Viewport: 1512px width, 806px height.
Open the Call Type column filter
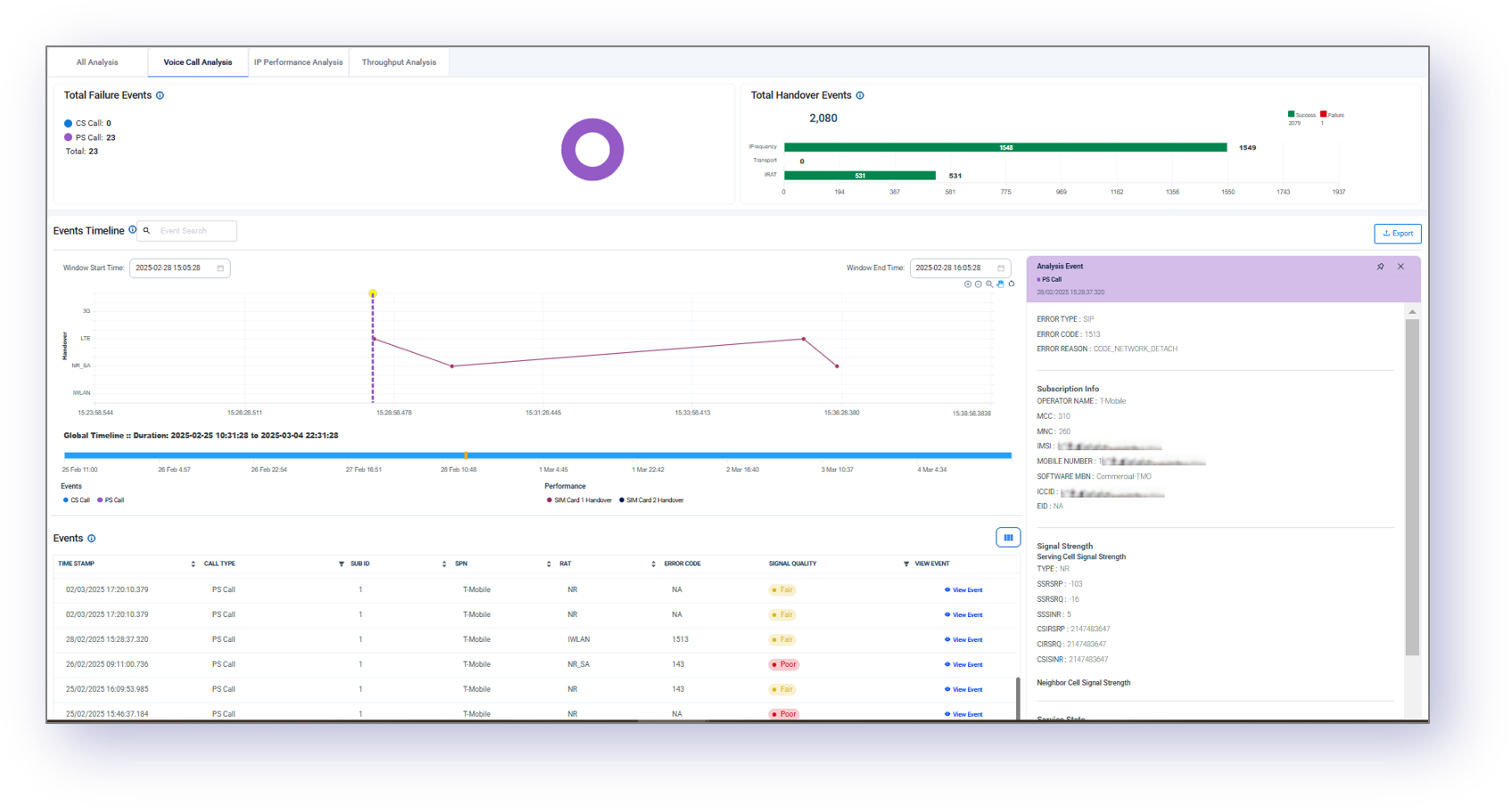click(x=341, y=564)
